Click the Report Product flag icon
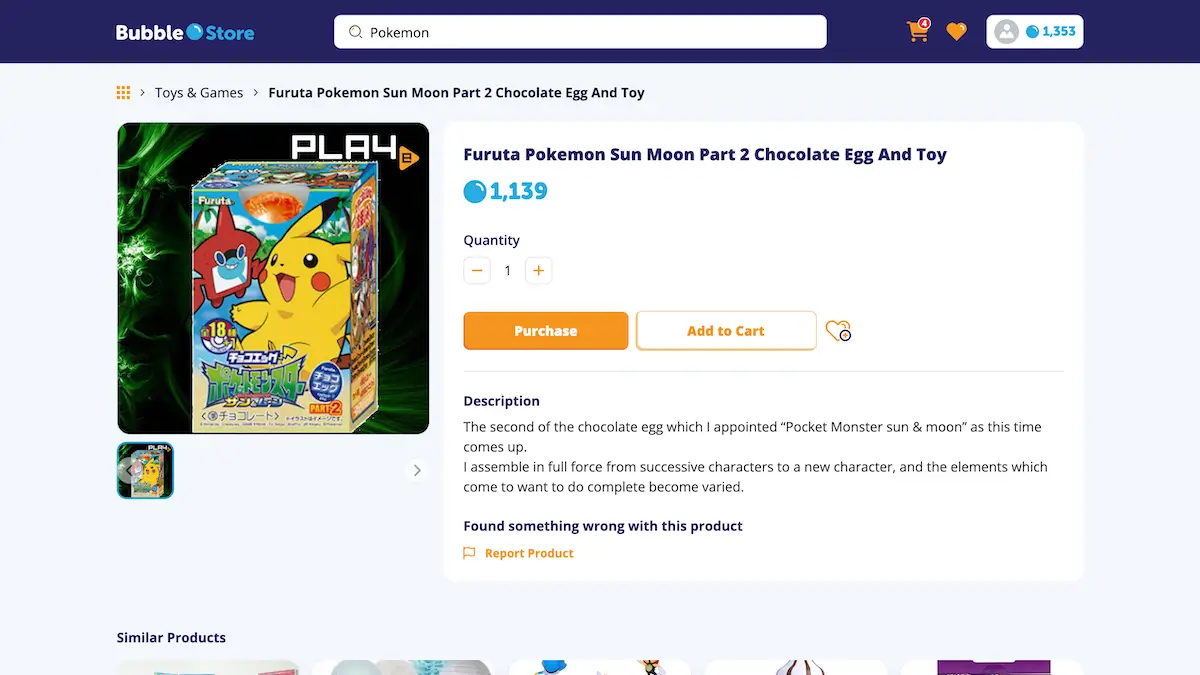The image size is (1200, 675). click(469, 553)
